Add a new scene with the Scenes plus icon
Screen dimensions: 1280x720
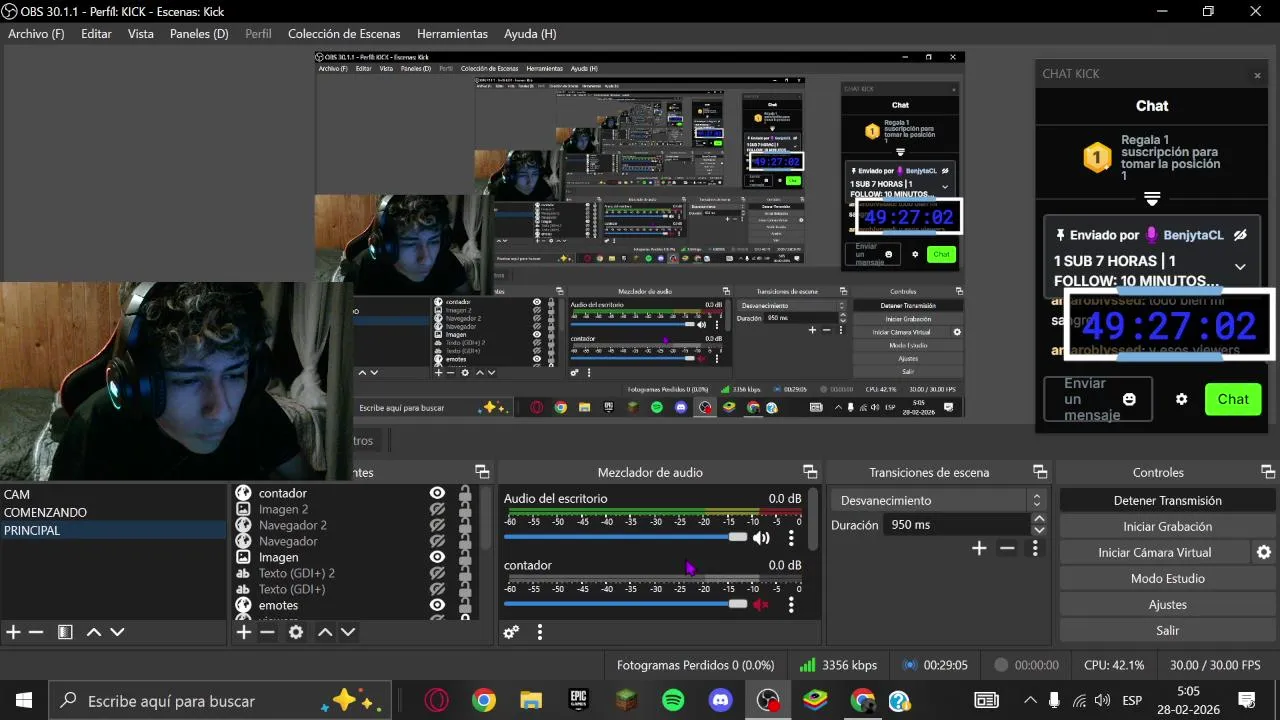(13, 632)
